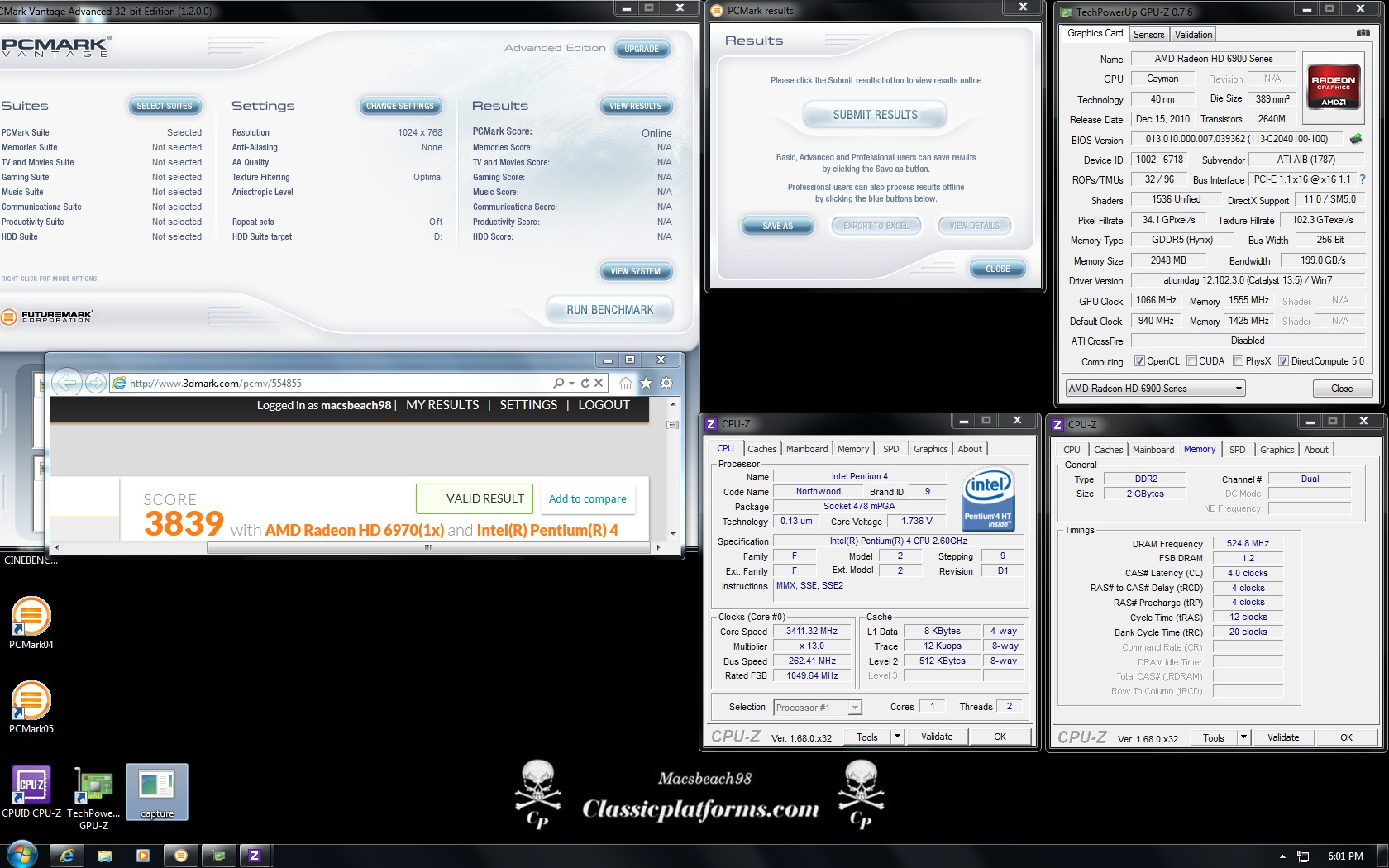Image resolution: width=1389 pixels, height=868 pixels.
Task: Click the Intel Pentium 4 logo in CPU-Z
Action: pyautogui.click(x=988, y=498)
